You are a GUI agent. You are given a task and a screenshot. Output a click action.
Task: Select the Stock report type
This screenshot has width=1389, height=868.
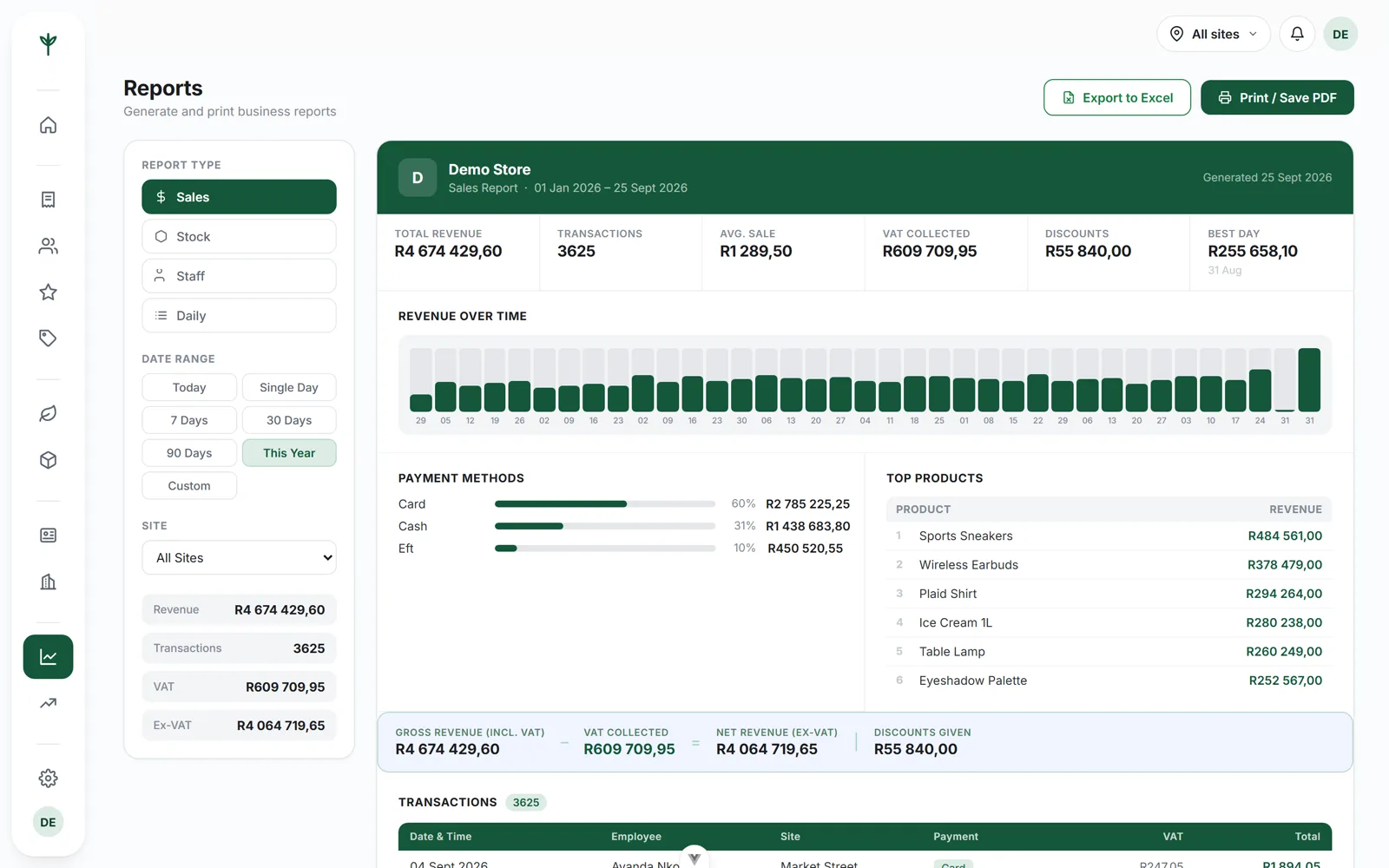click(239, 236)
